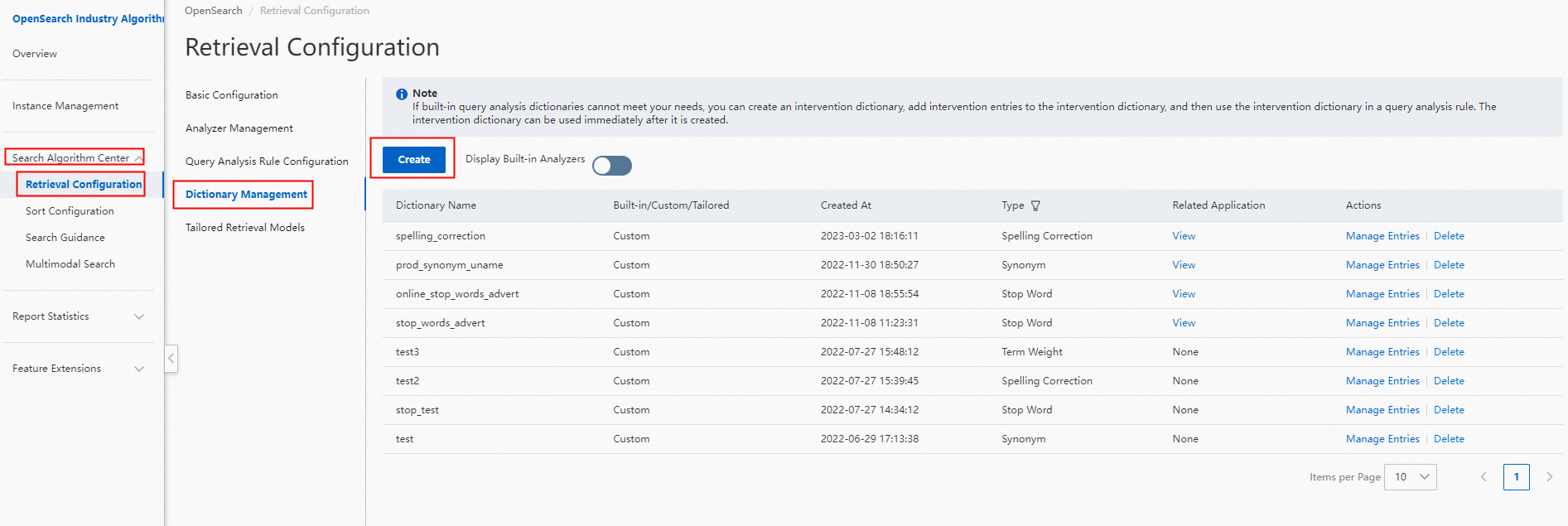Select Multimodal Search in sidebar

tap(70, 264)
